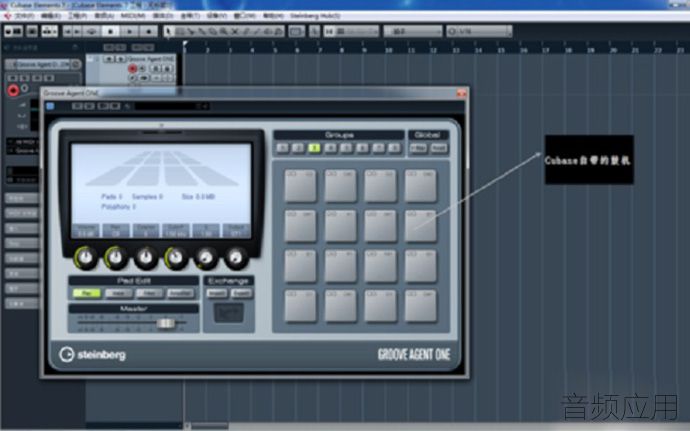The height and width of the screenshot is (431, 690).
Task: Click the transport Record button
Action: point(149,31)
